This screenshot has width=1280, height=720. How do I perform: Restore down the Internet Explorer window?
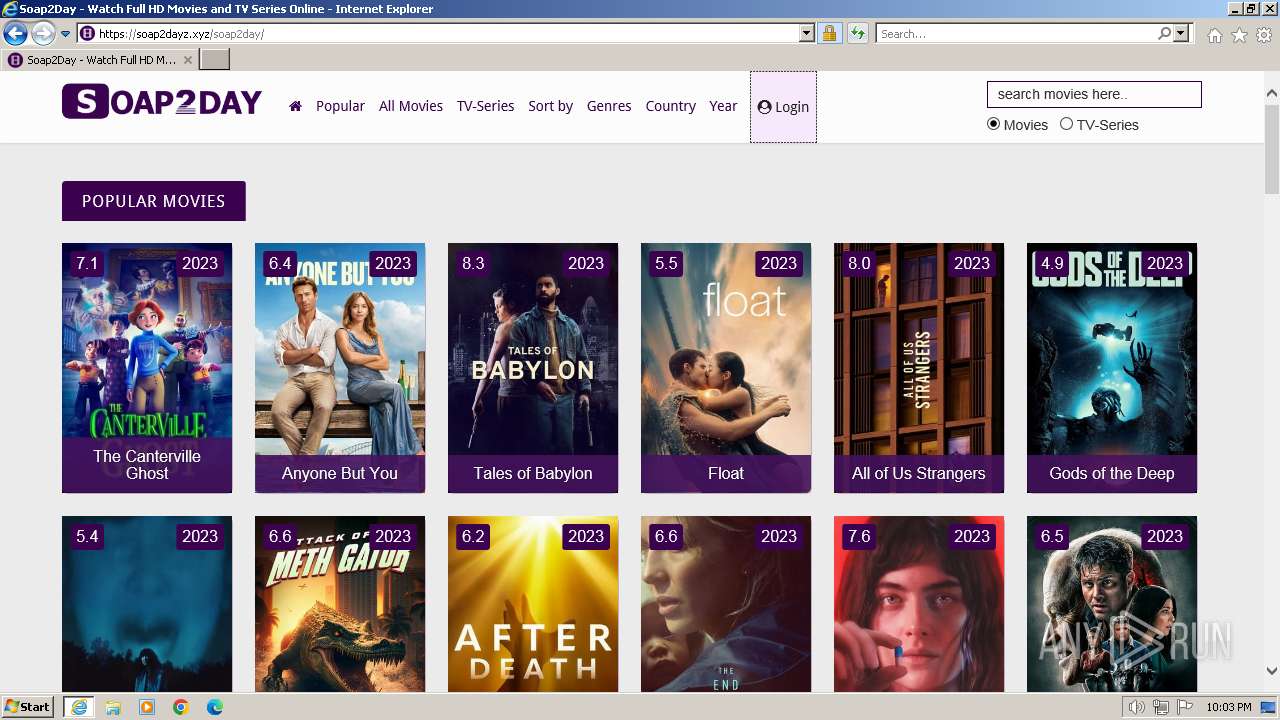click(x=1251, y=9)
